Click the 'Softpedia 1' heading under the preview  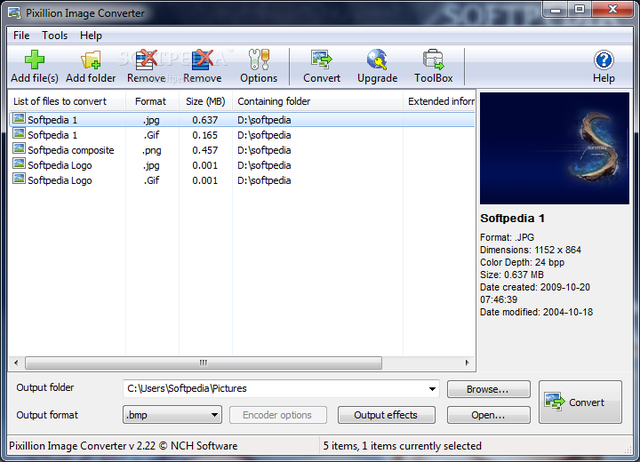point(512,218)
